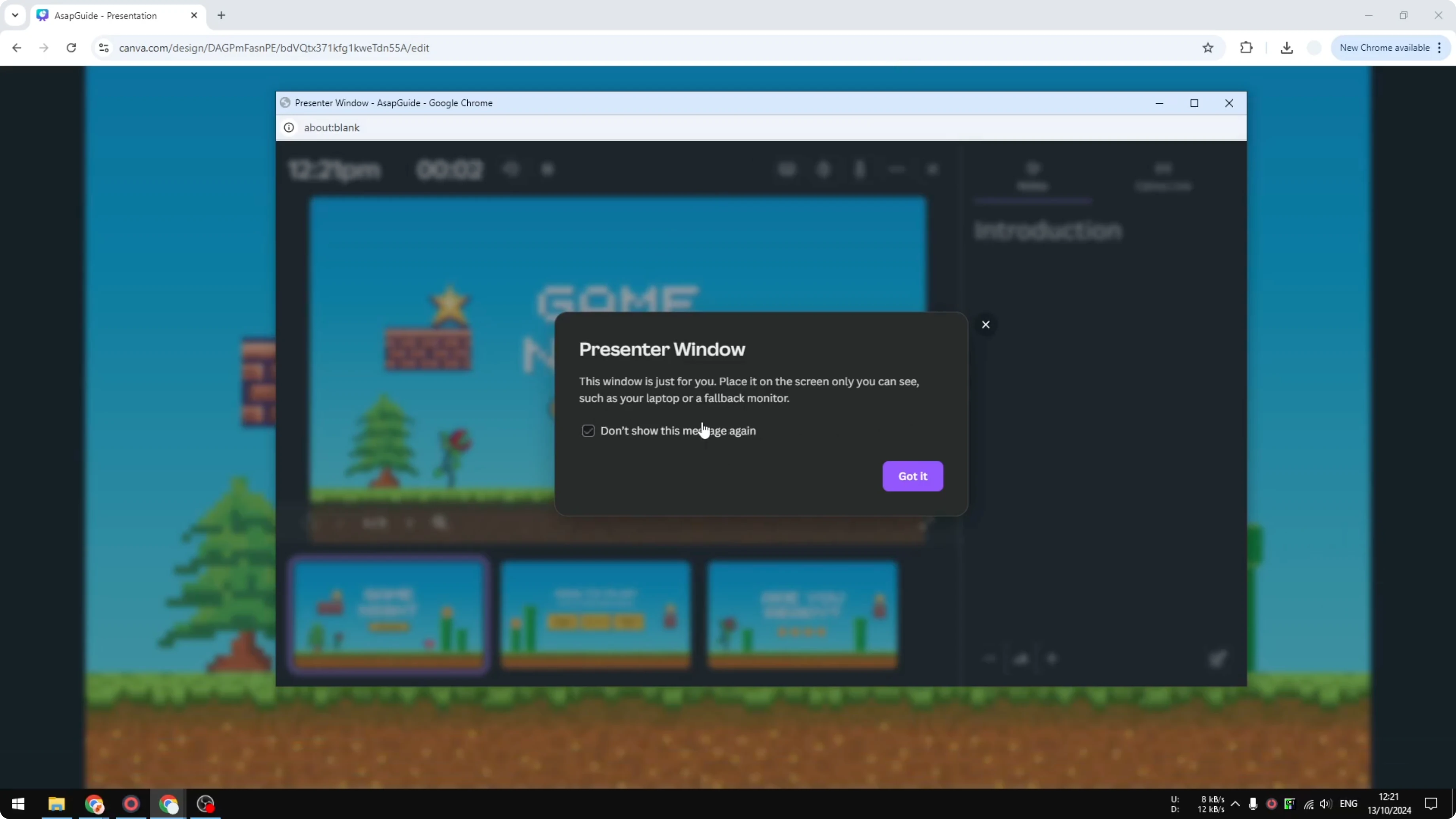Screen dimensions: 1456x819
Task: Switch input language via ENG indicator
Action: click(x=1348, y=804)
